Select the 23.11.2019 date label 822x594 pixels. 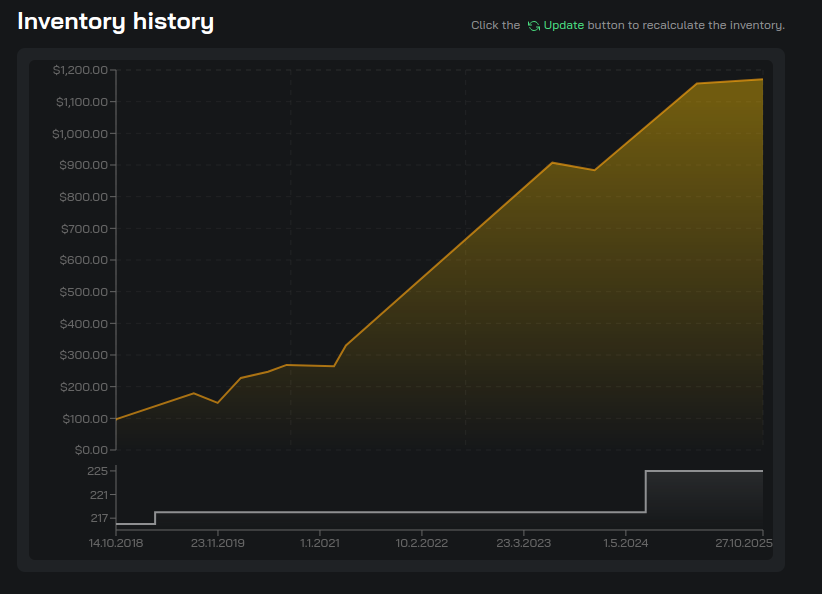(218, 543)
